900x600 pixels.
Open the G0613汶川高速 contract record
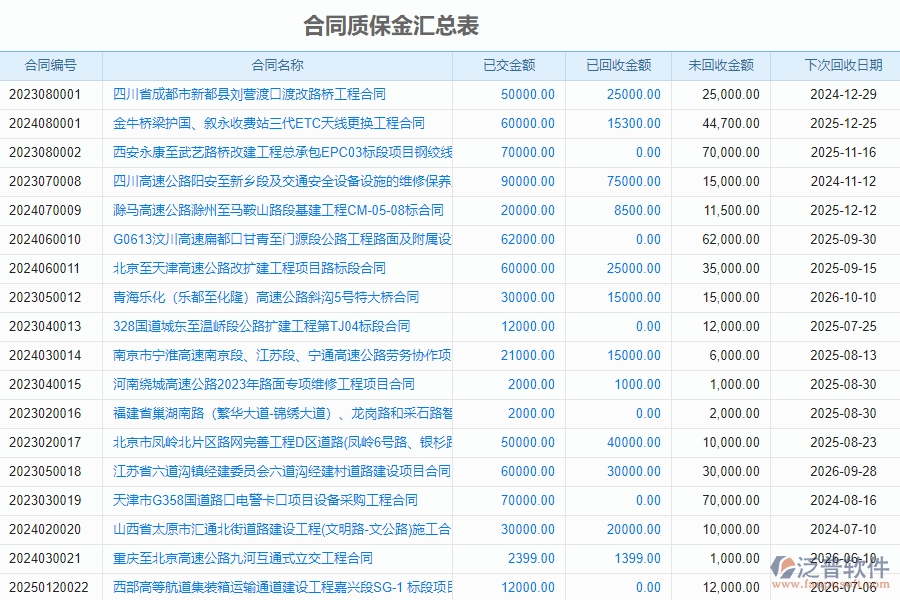point(282,239)
